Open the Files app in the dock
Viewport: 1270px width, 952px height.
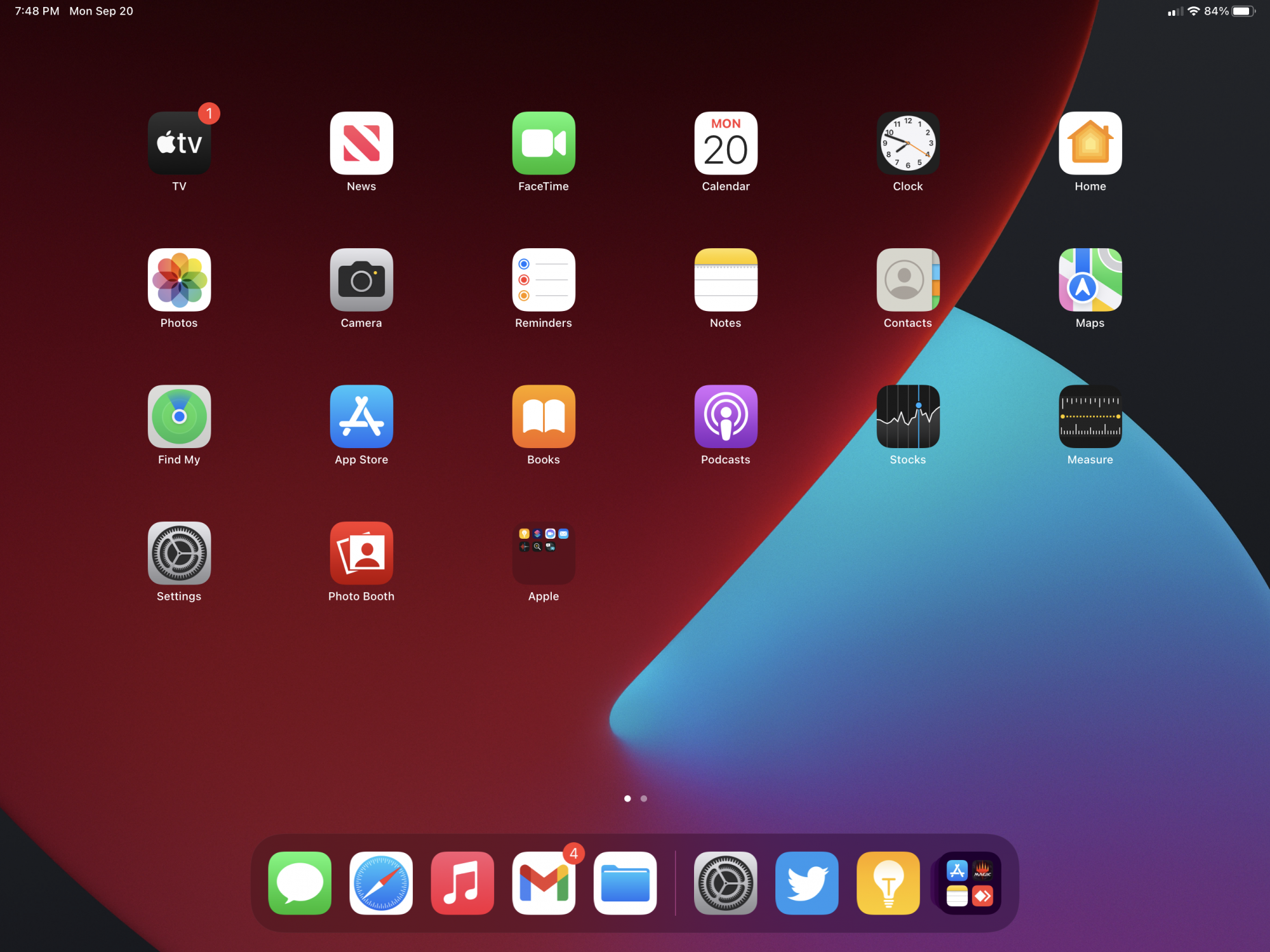pyautogui.click(x=625, y=883)
